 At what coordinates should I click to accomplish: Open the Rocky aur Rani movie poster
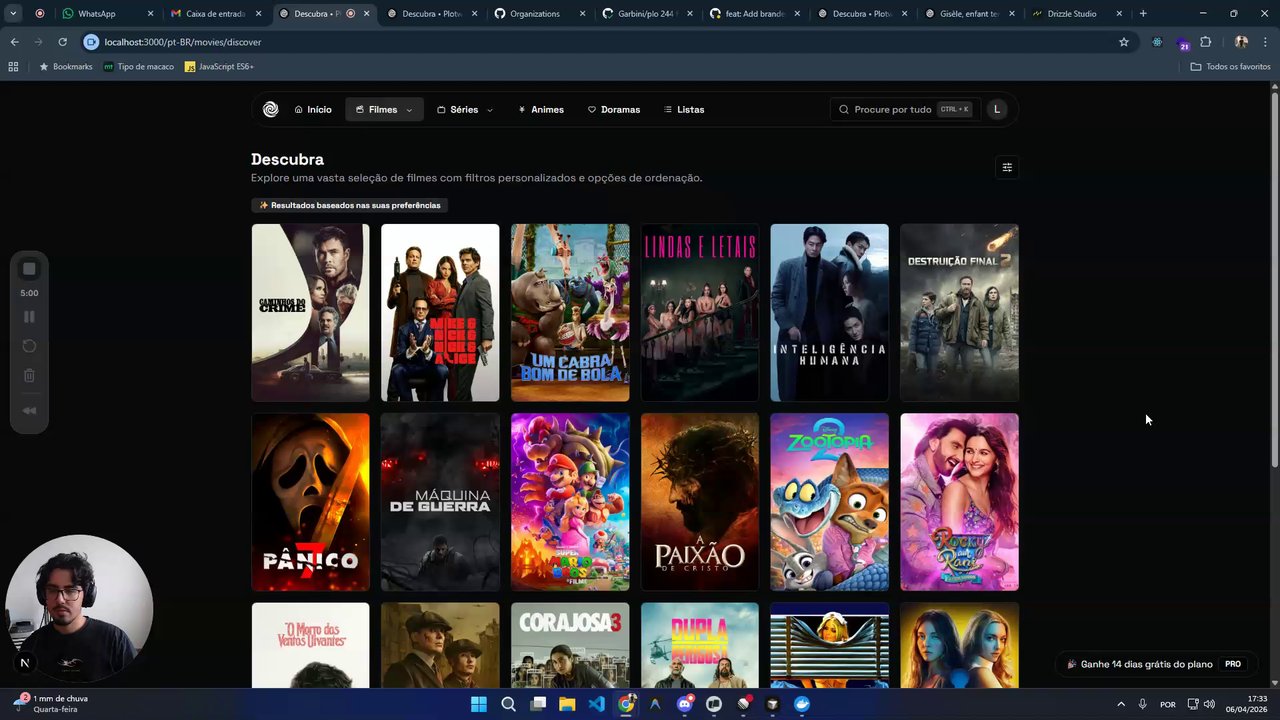959,502
